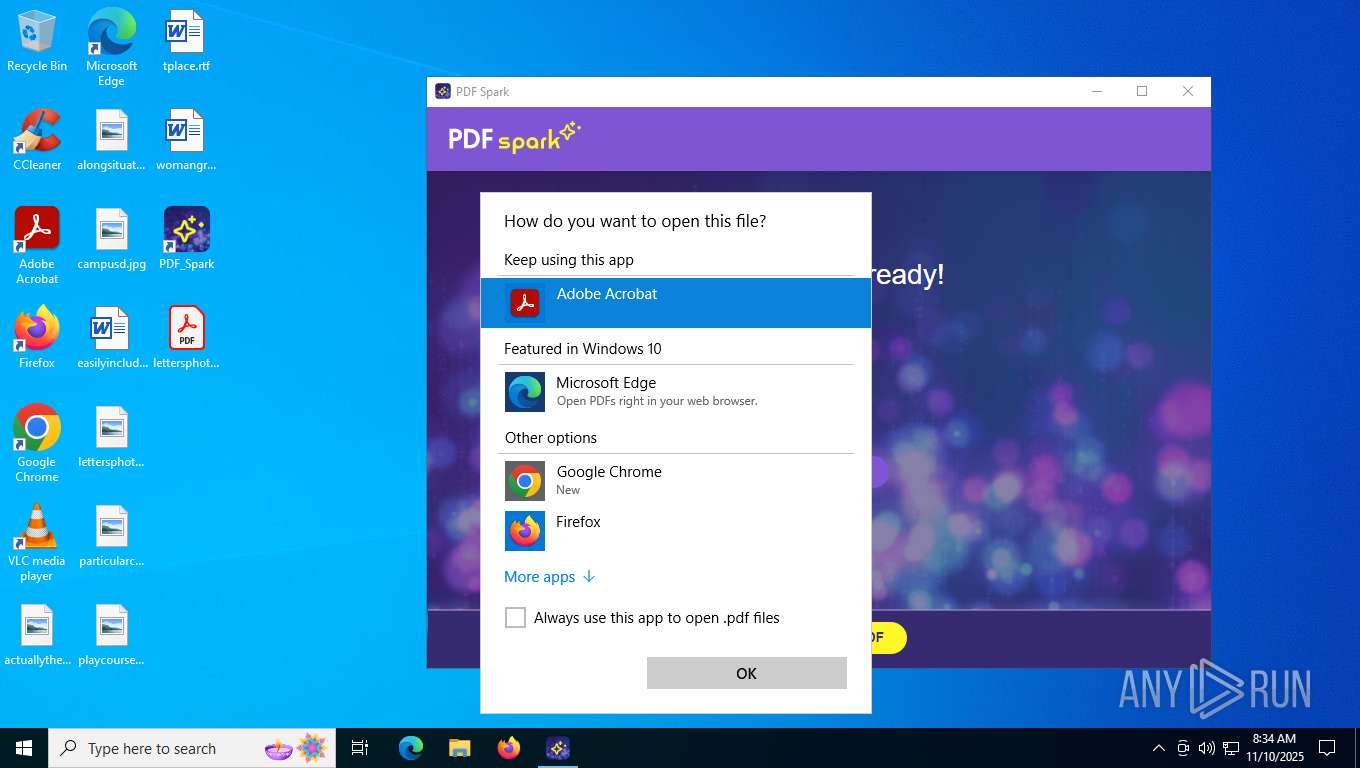Pick Google Chrome from Other options

pyautogui.click(x=676, y=481)
